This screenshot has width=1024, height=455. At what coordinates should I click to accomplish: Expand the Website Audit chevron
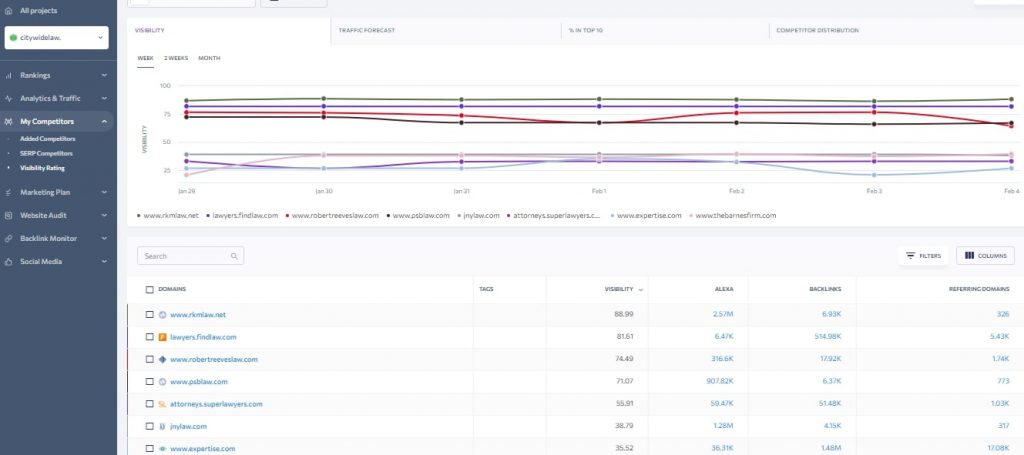coord(104,215)
